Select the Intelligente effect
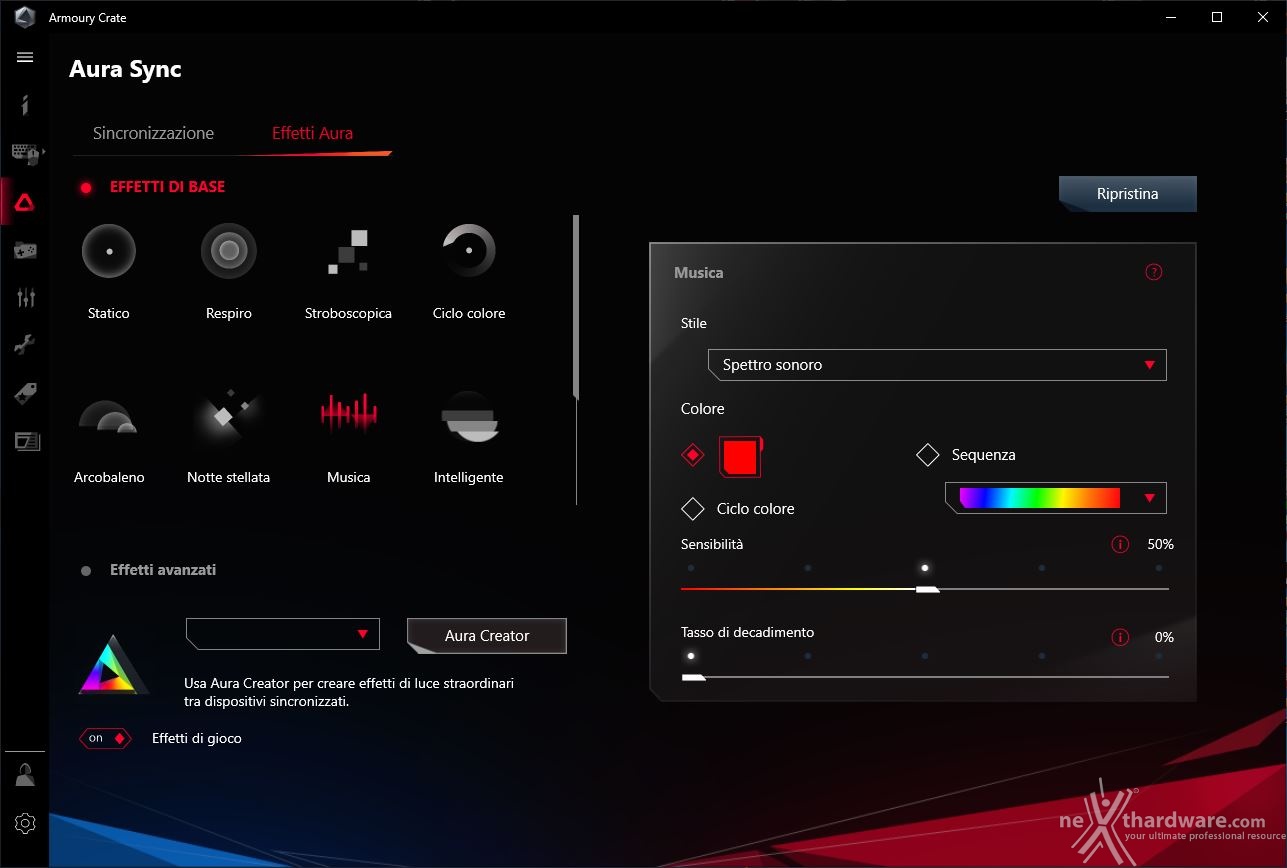Image resolution: width=1287 pixels, height=868 pixels. pyautogui.click(x=468, y=415)
